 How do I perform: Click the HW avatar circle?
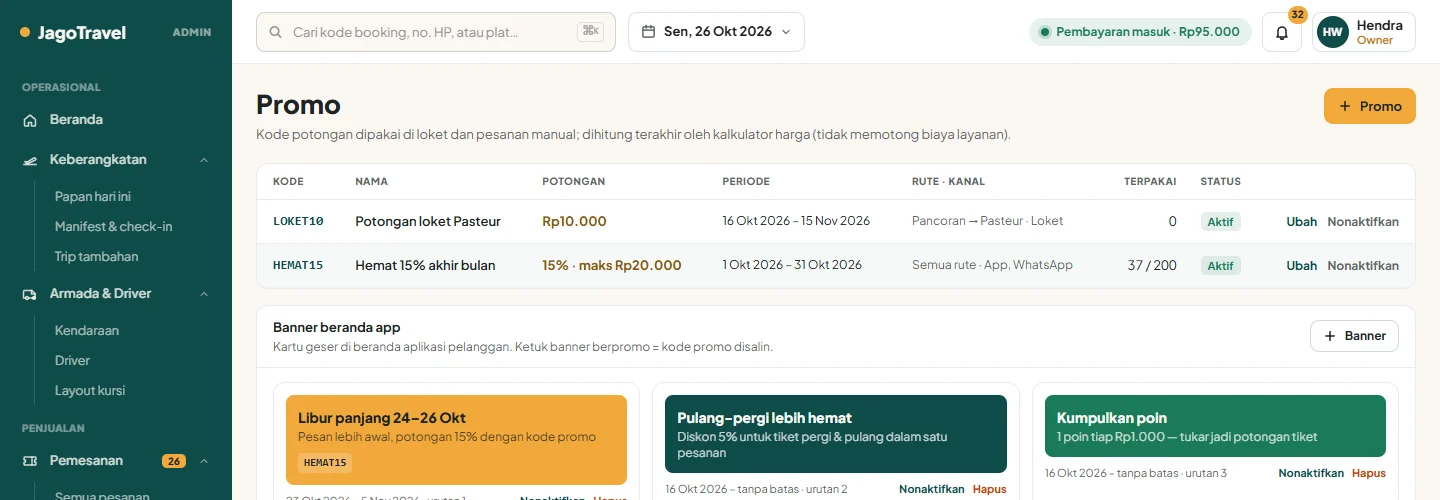coord(1333,32)
